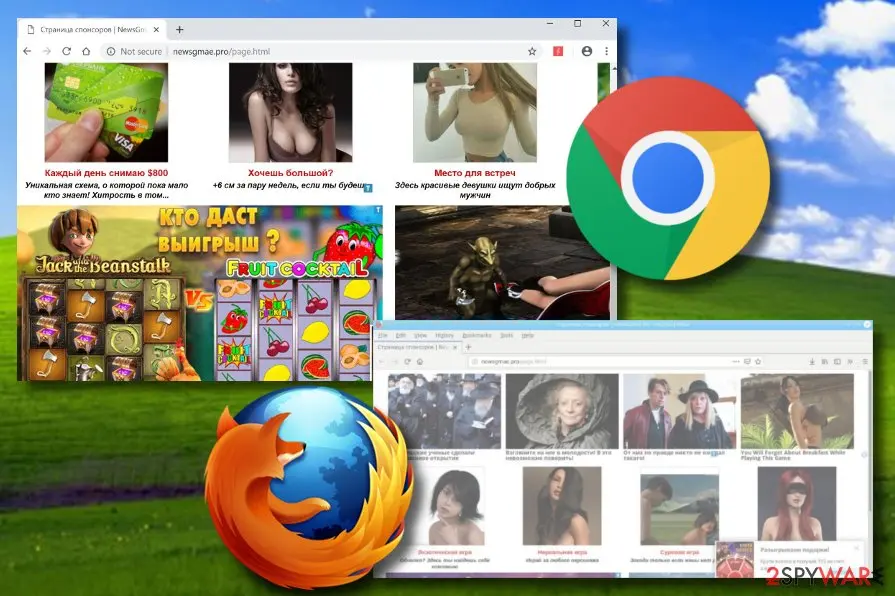Close the Firefox window

(867, 324)
